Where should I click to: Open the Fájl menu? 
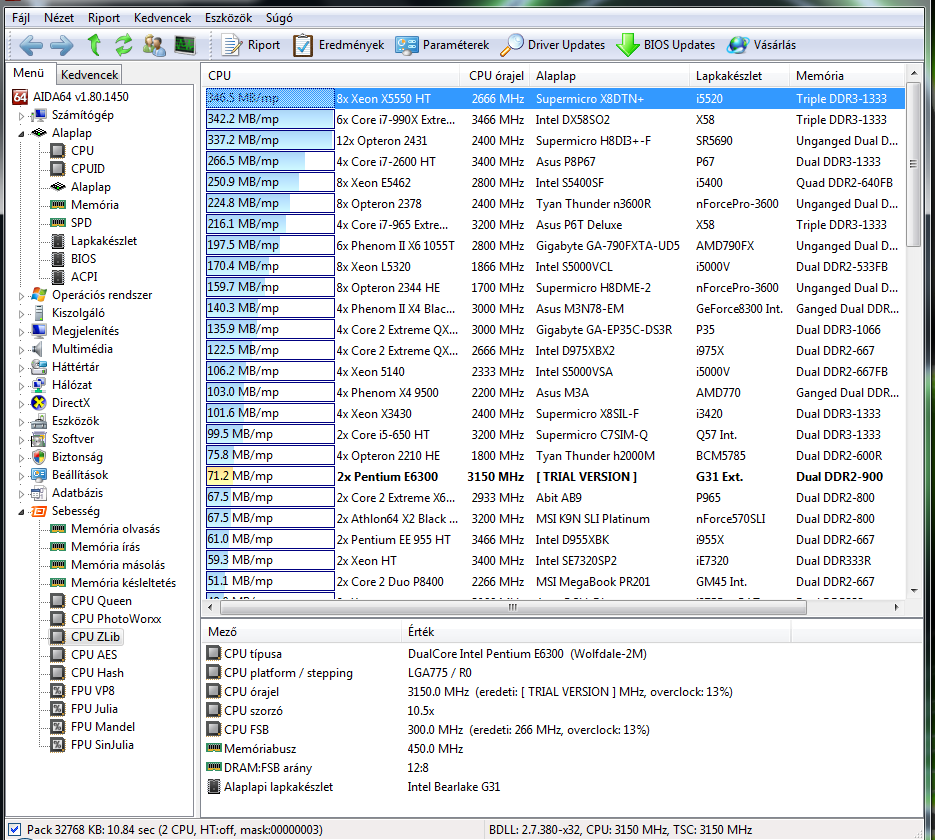(21, 18)
